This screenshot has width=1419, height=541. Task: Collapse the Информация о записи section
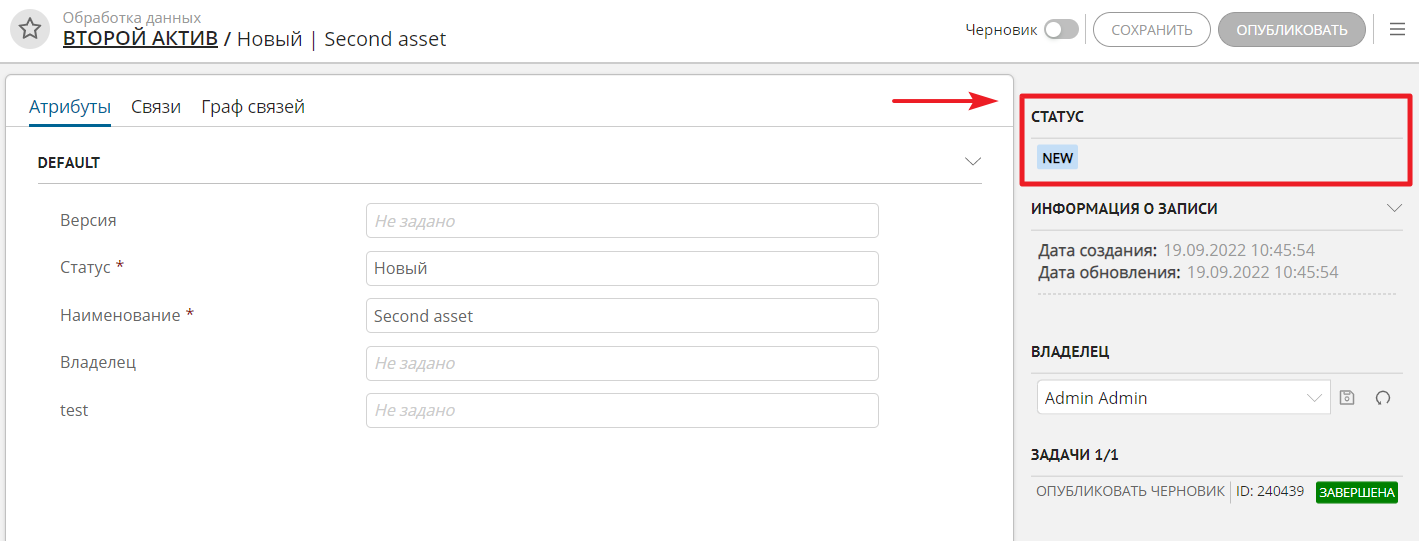tap(1394, 209)
